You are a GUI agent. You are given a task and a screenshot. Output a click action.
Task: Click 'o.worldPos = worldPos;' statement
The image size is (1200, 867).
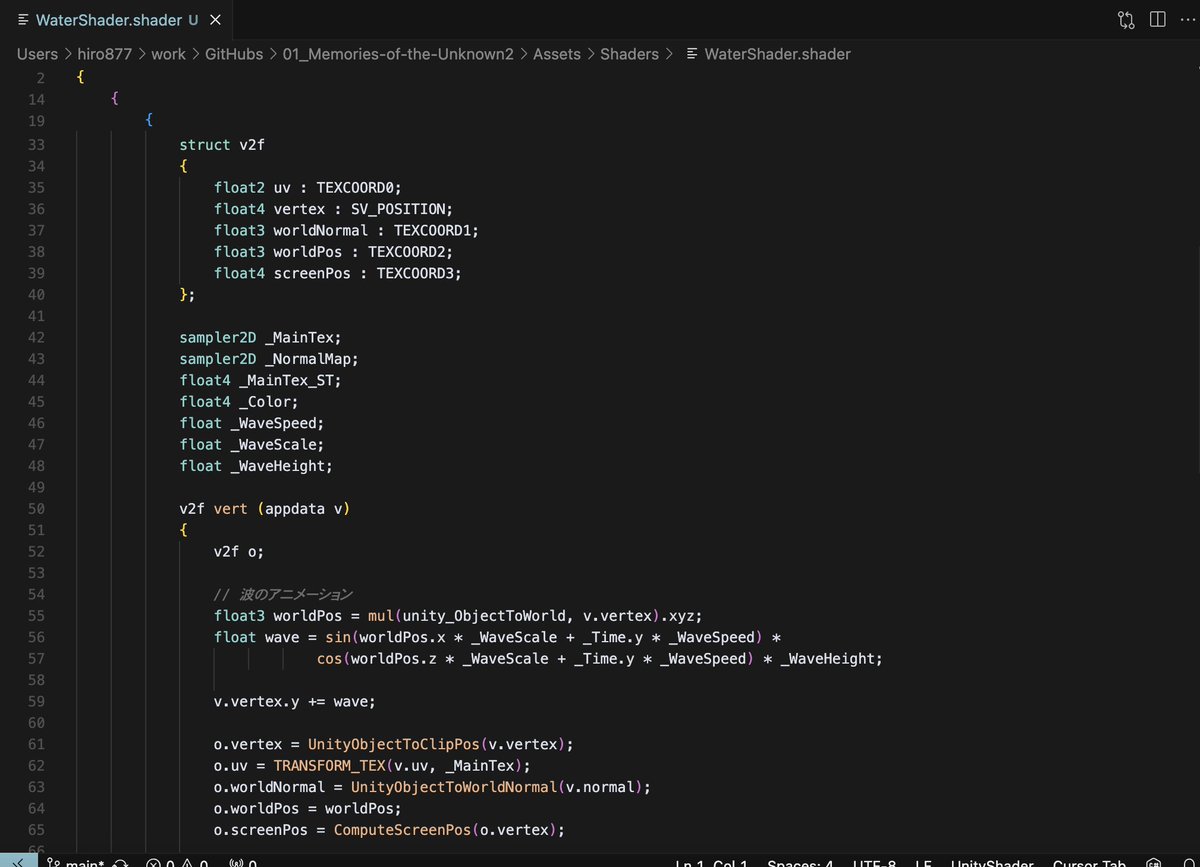coord(308,809)
